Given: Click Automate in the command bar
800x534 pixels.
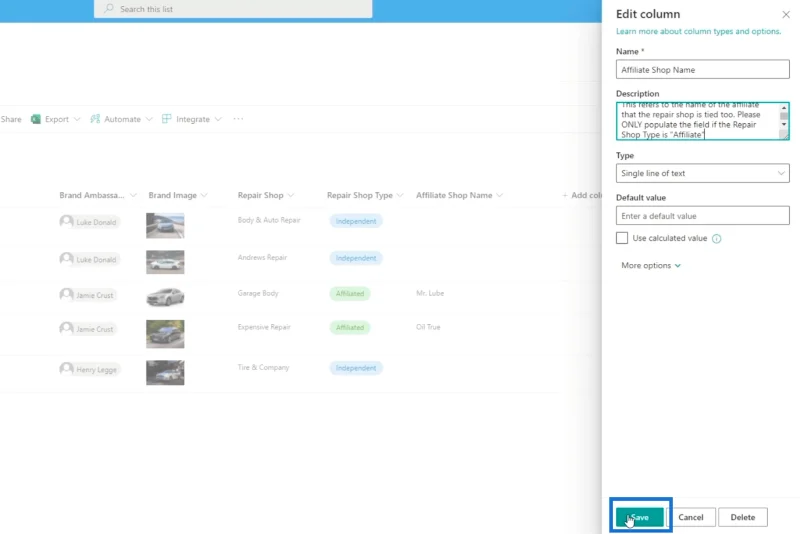Looking at the screenshot, I should pos(122,119).
